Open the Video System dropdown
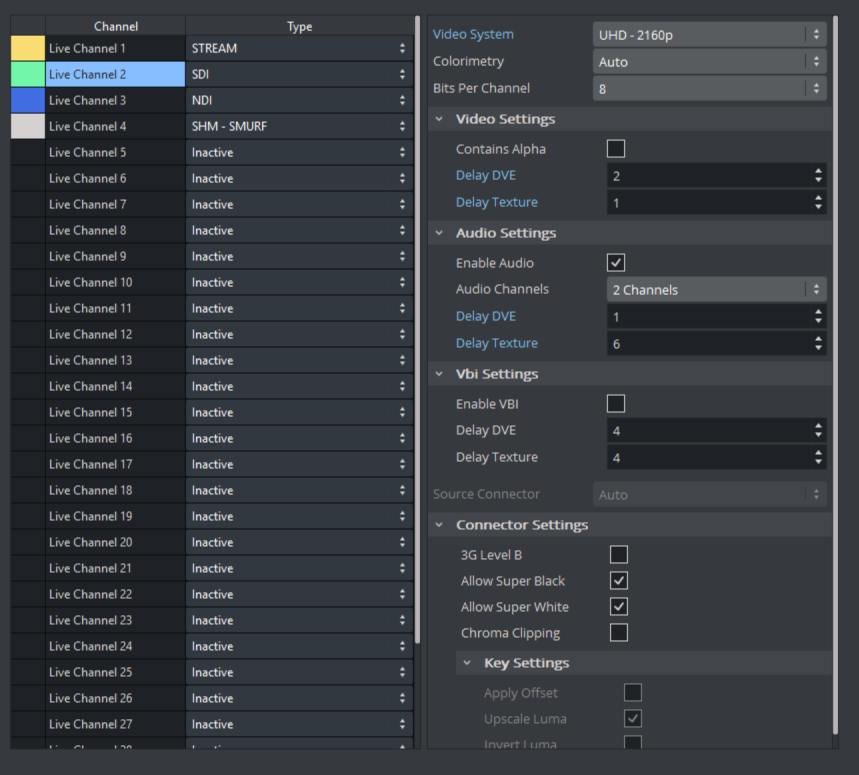 click(x=709, y=34)
